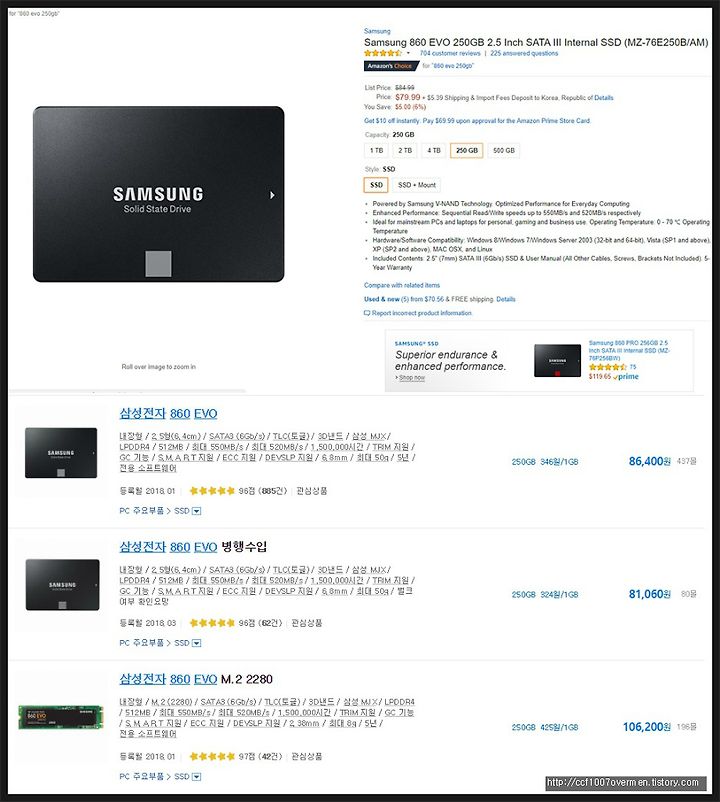
Task: Click the 860 PRO ad product thumbnail
Action: 557,361
